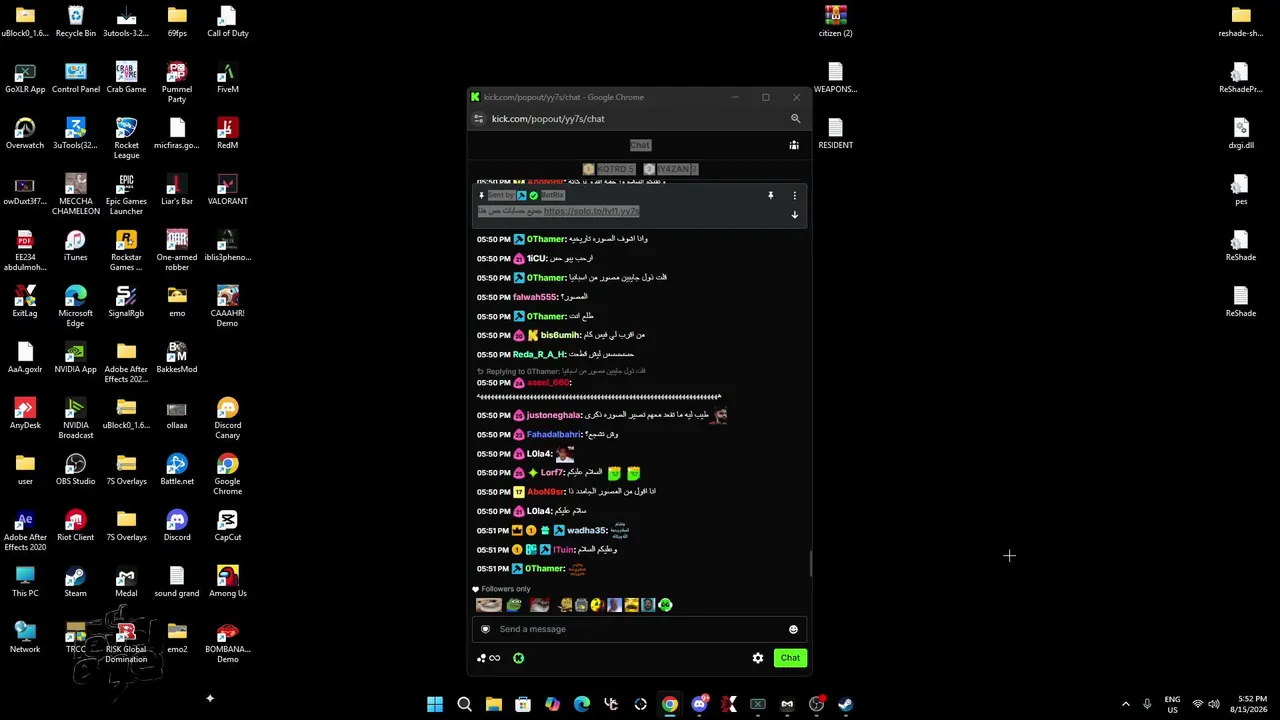Viewport: 1280px width, 720px height.
Task: Open pinned message three-dot options menu
Action: pos(795,196)
